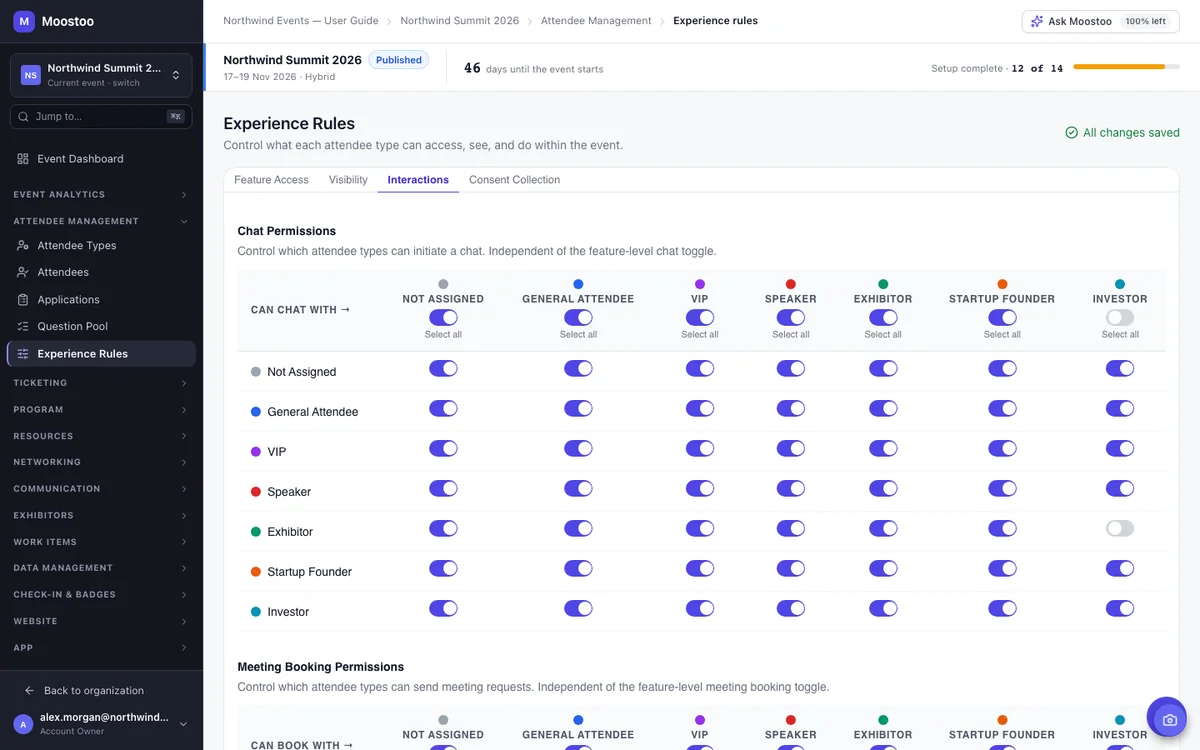1200x750 pixels.
Task: Toggle Speaker row General Attendee chat switch
Action: (x=578, y=488)
